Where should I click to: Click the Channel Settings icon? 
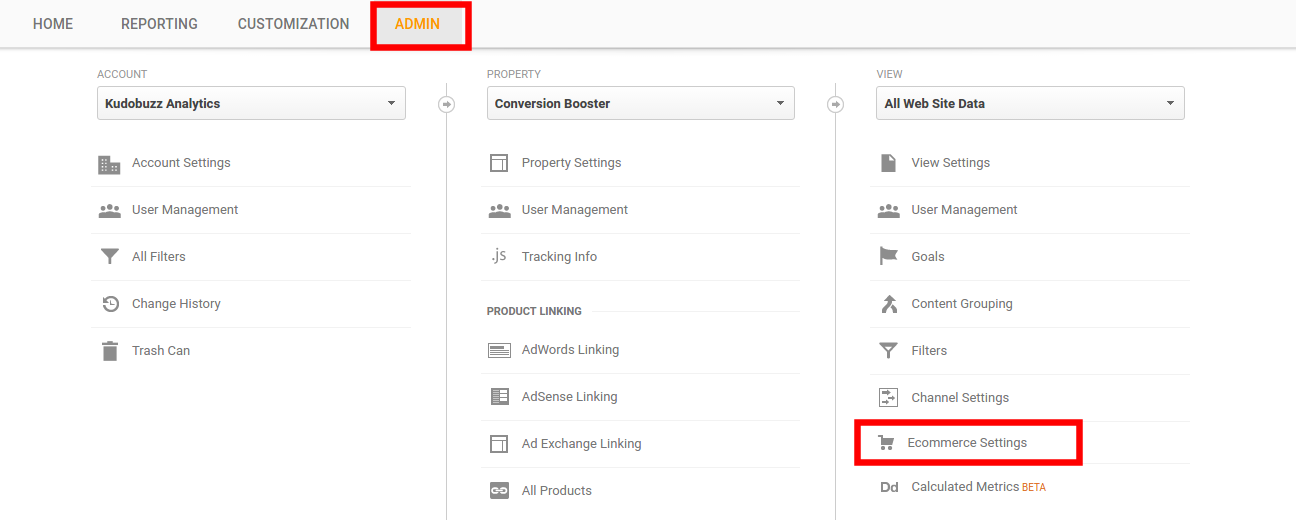pos(888,398)
